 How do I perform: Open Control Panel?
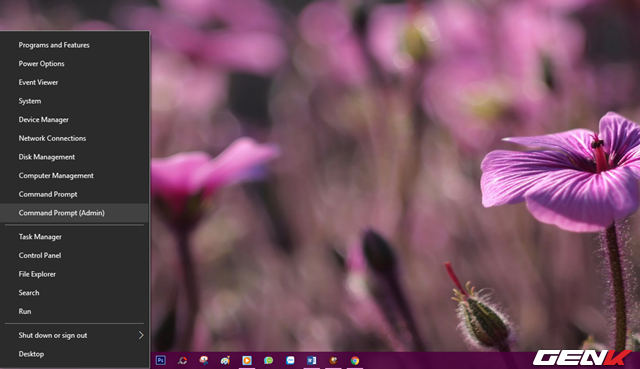point(74,256)
